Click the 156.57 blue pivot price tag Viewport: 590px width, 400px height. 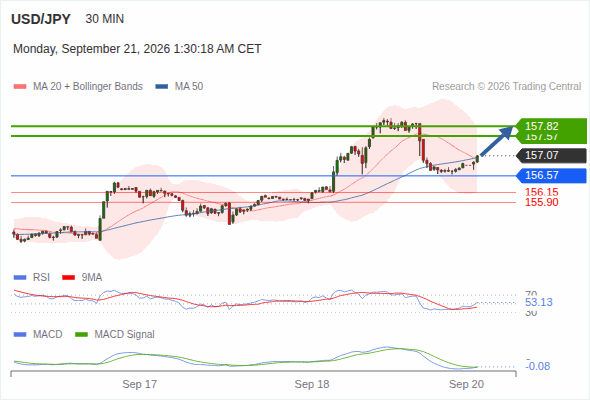click(x=552, y=175)
